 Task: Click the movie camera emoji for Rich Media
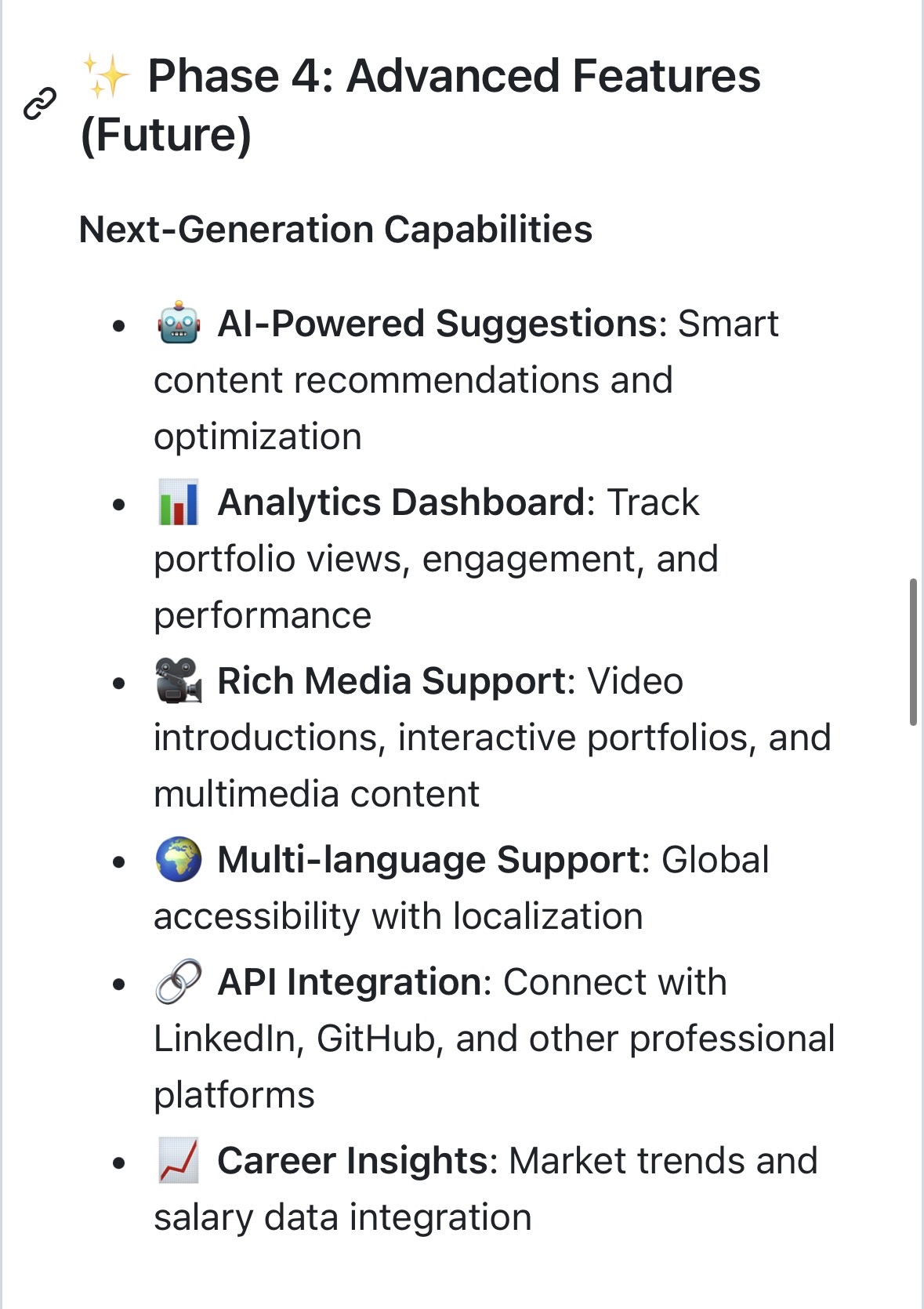pos(179,680)
